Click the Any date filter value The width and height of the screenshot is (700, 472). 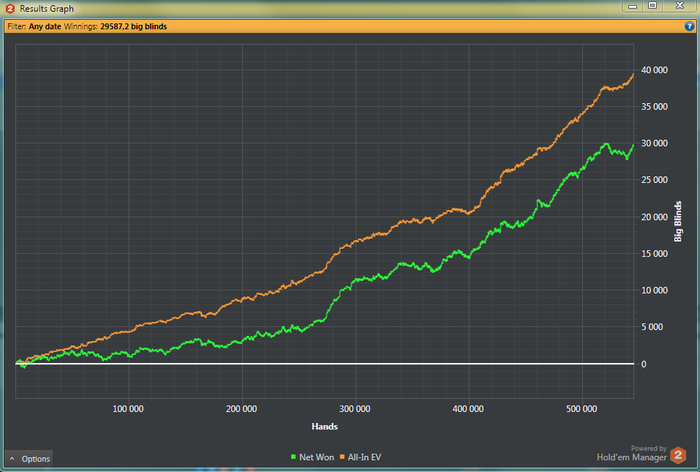tap(45, 26)
